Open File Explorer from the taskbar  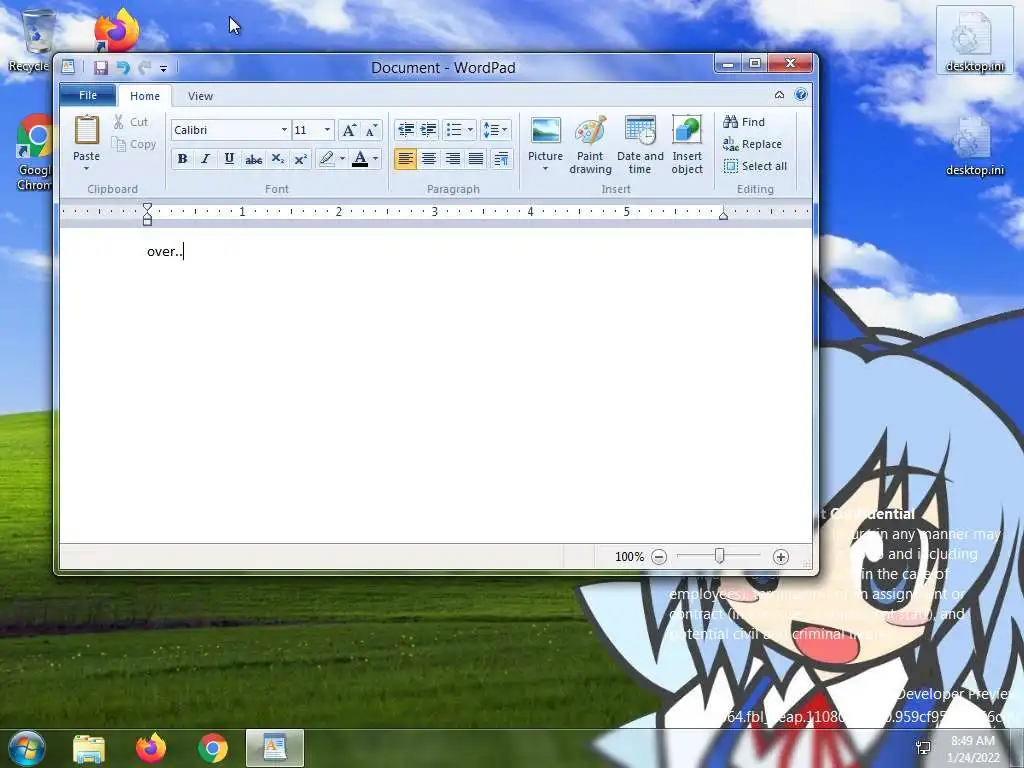(89, 748)
